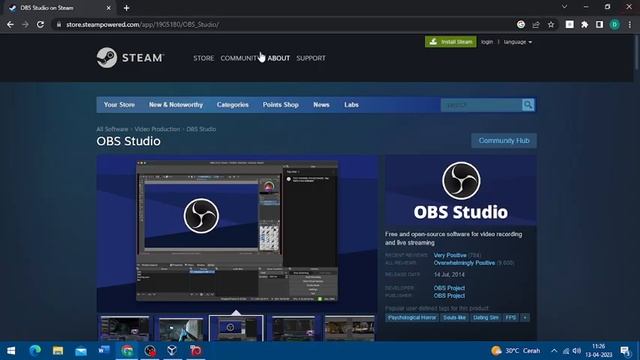The width and height of the screenshot is (640, 360).
Task: Click SUPPORT in the Steam header
Action: [x=311, y=58]
